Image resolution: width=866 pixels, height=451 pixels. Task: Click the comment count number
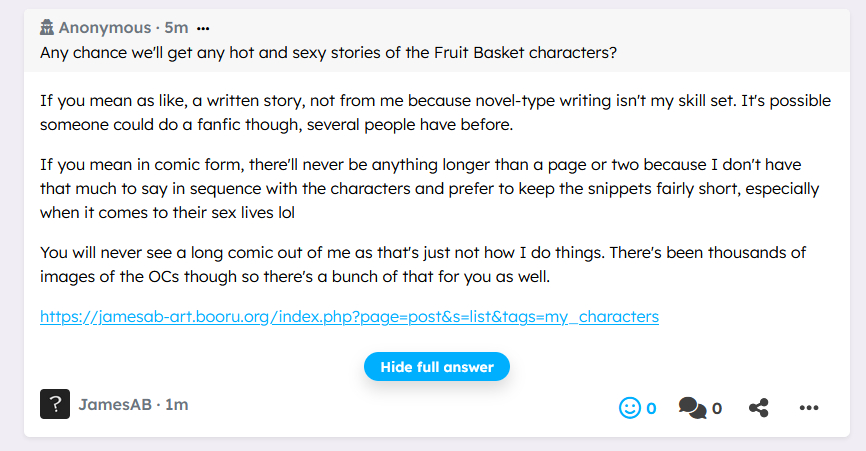[717, 408]
